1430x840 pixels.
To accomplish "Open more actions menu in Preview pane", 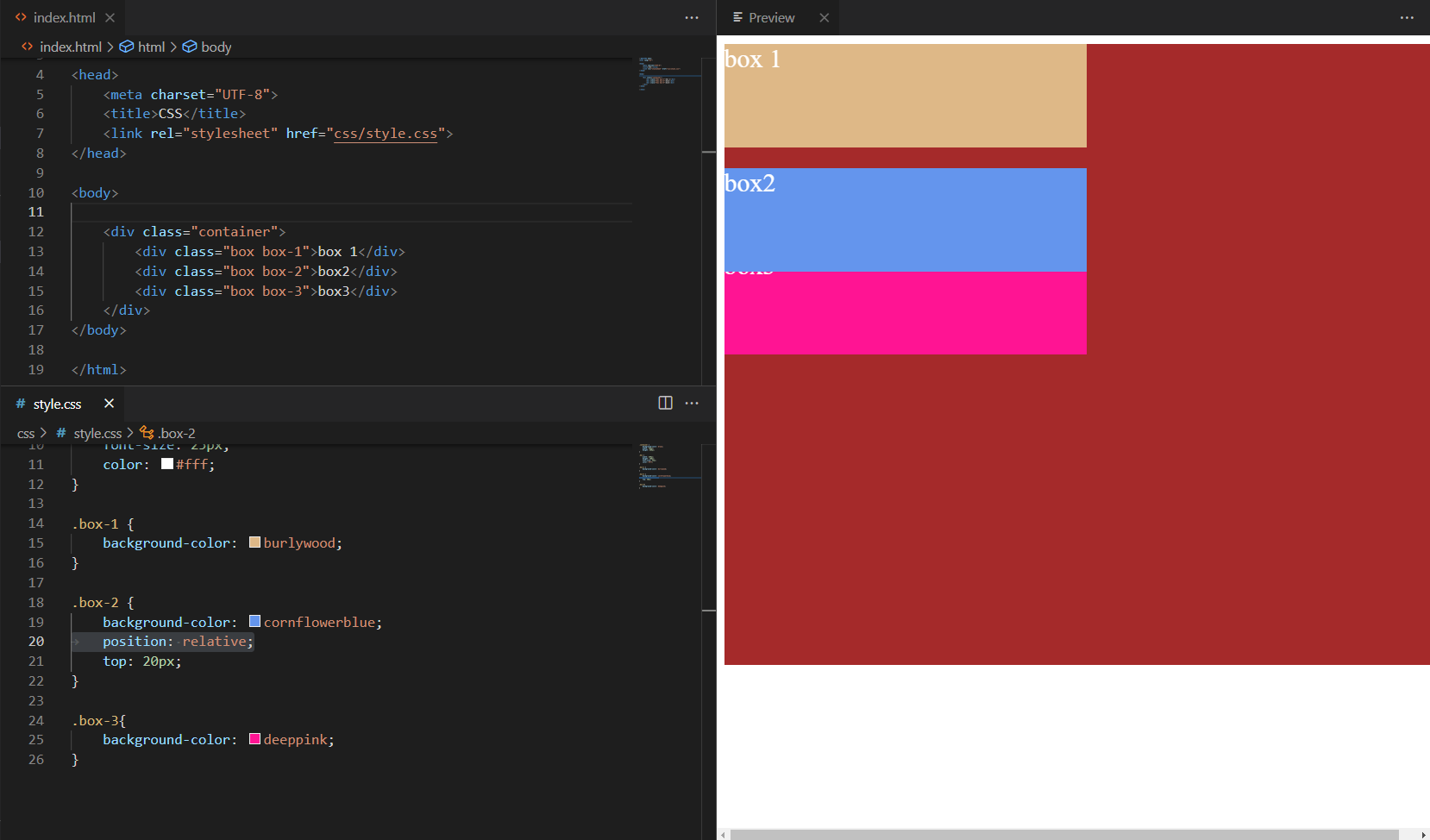I will click(1407, 17).
